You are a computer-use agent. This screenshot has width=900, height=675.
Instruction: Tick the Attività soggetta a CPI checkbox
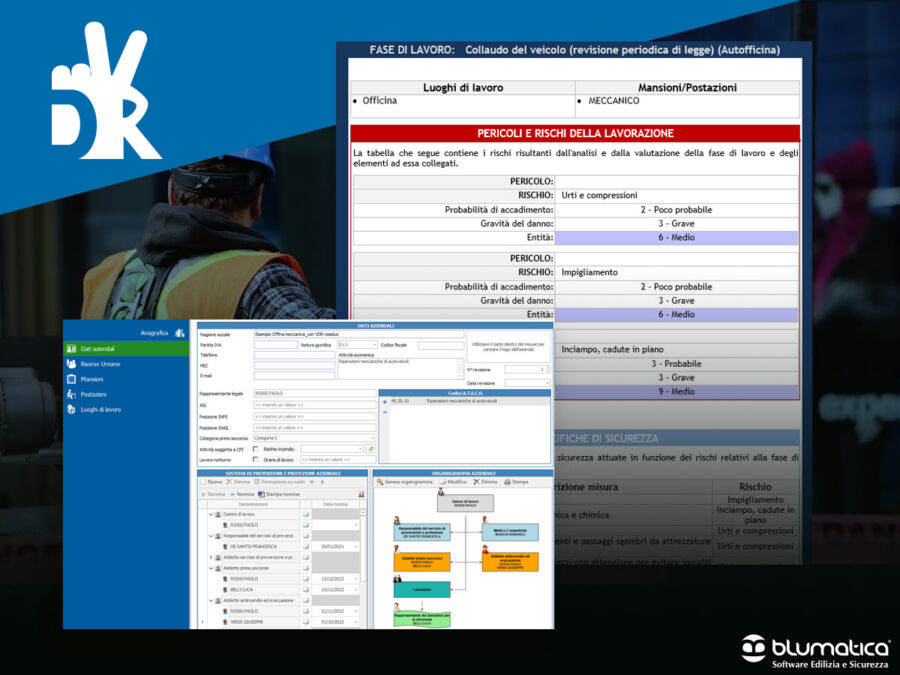point(255,449)
